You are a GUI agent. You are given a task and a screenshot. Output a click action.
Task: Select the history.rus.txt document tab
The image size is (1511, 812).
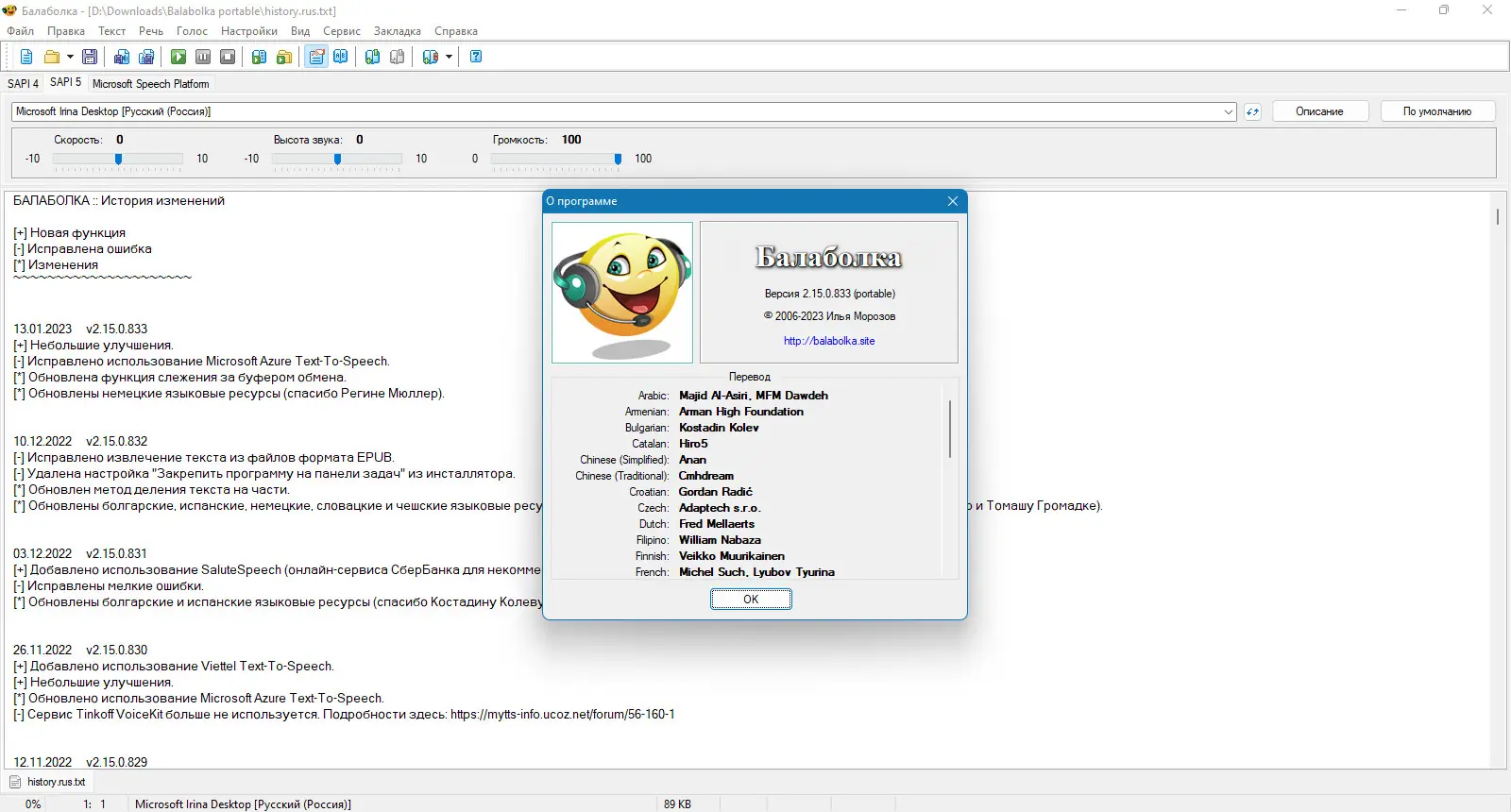point(48,782)
